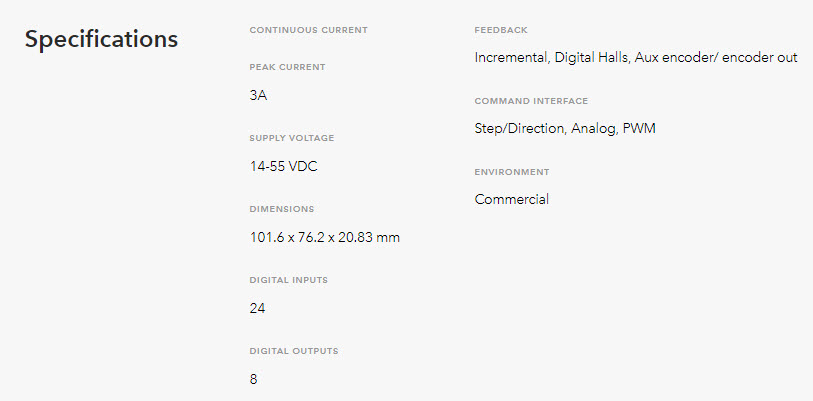
Task: Click the Supply Voltage label
Action: tap(292, 138)
